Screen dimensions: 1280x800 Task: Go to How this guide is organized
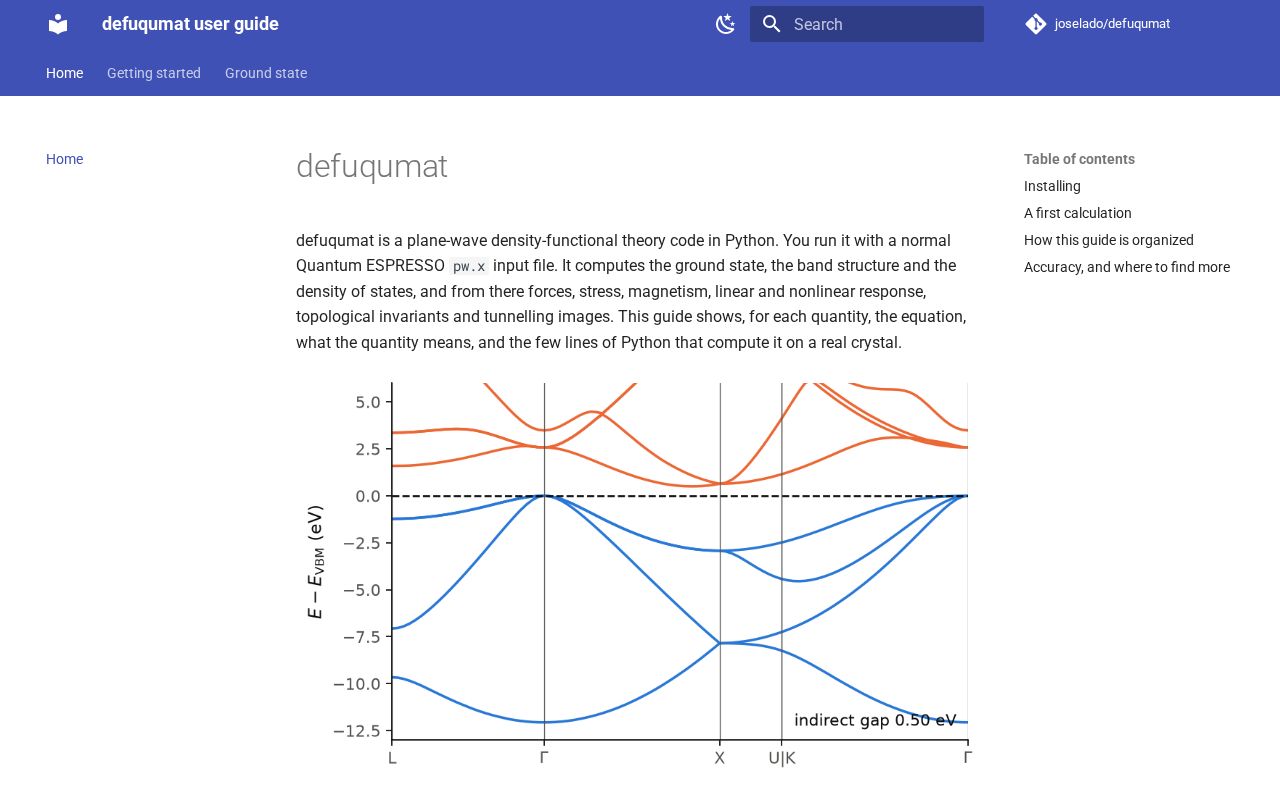[1109, 240]
